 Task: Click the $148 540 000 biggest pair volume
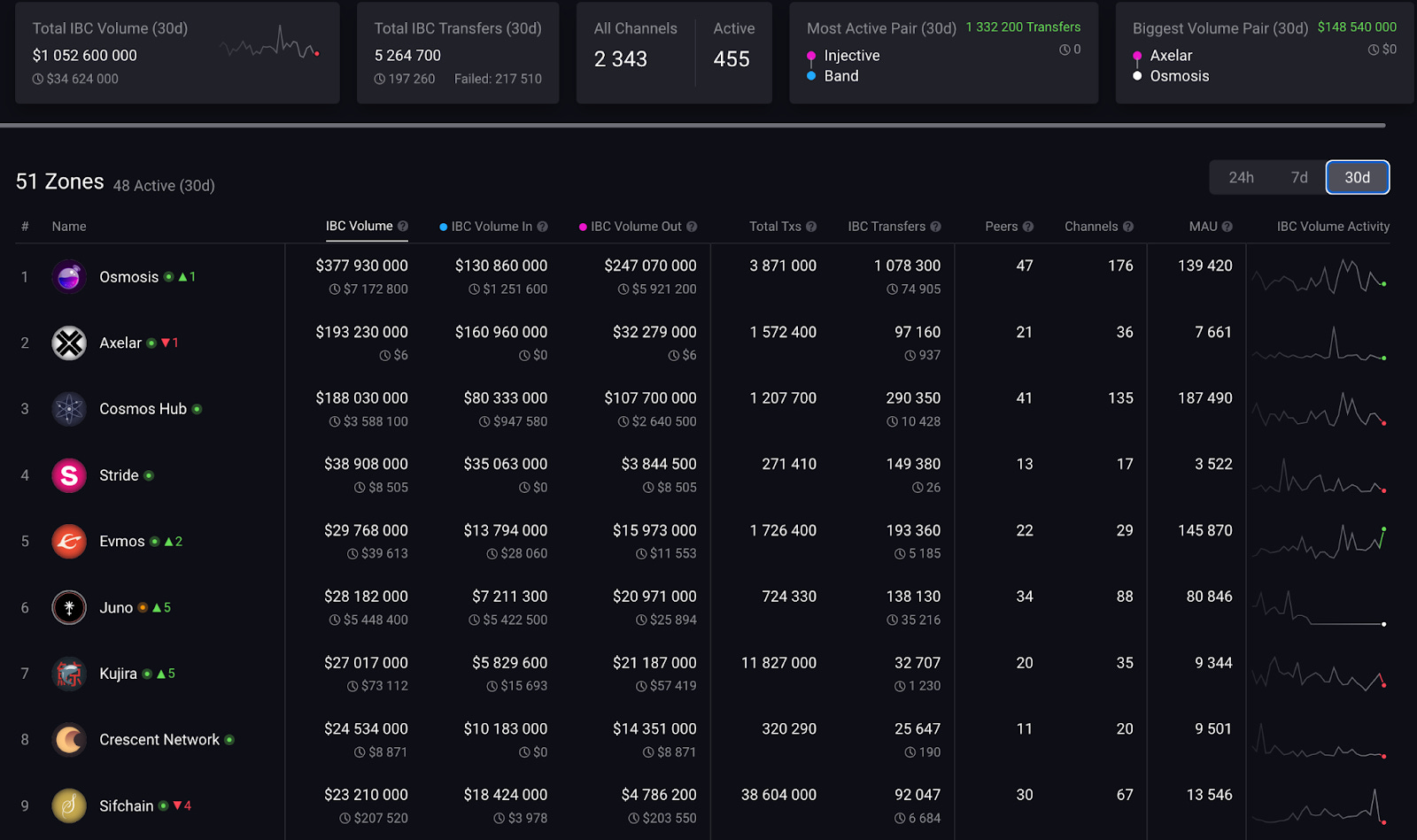coord(1357,27)
